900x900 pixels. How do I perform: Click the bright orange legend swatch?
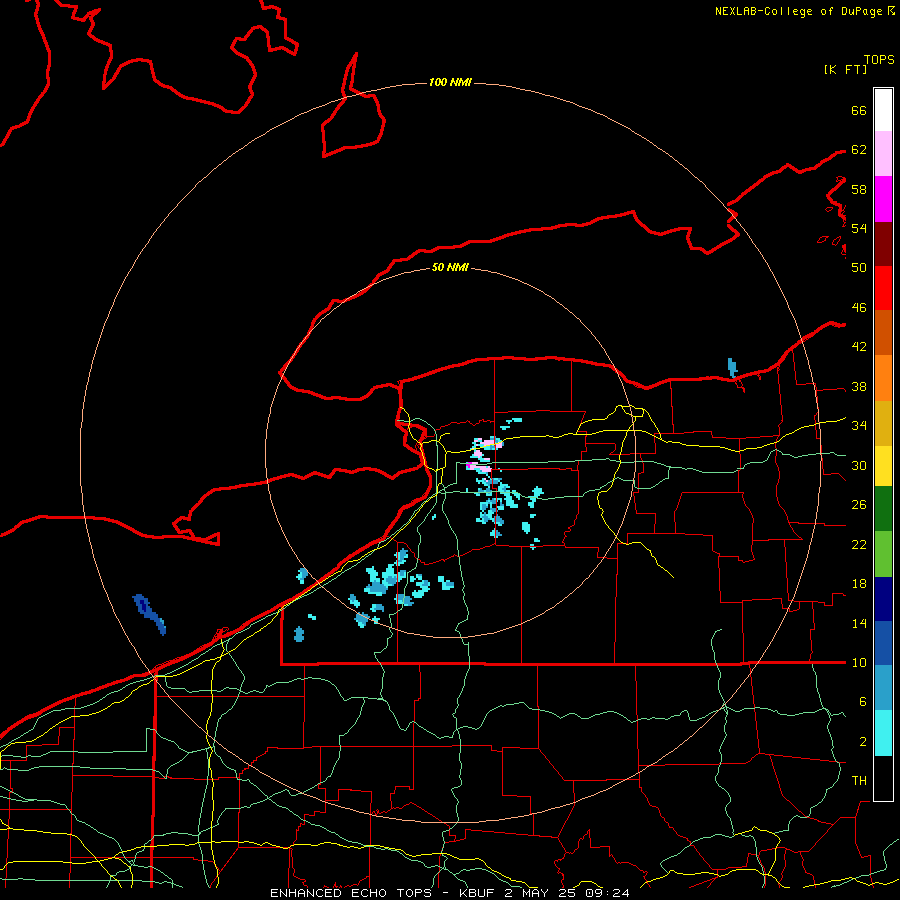(x=883, y=378)
